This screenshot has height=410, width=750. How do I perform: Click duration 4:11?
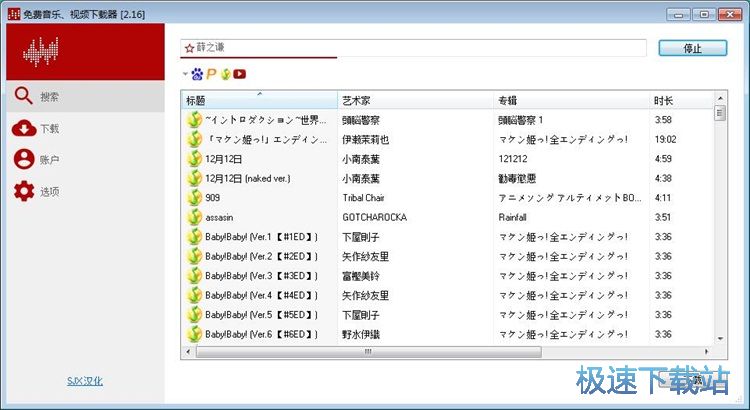[x=662, y=198]
